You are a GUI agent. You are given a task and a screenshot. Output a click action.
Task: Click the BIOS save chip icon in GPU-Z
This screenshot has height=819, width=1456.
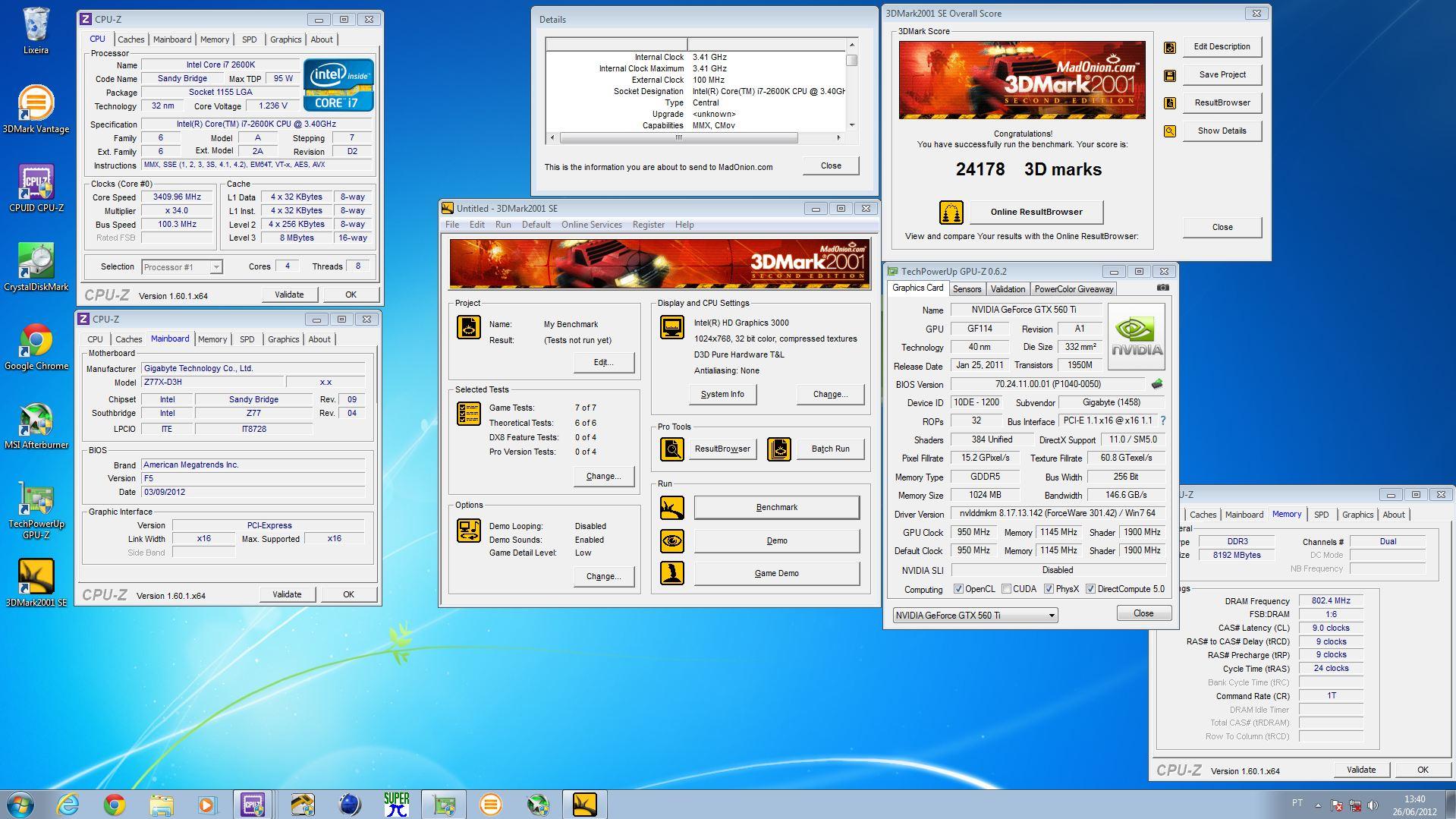[1157, 384]
